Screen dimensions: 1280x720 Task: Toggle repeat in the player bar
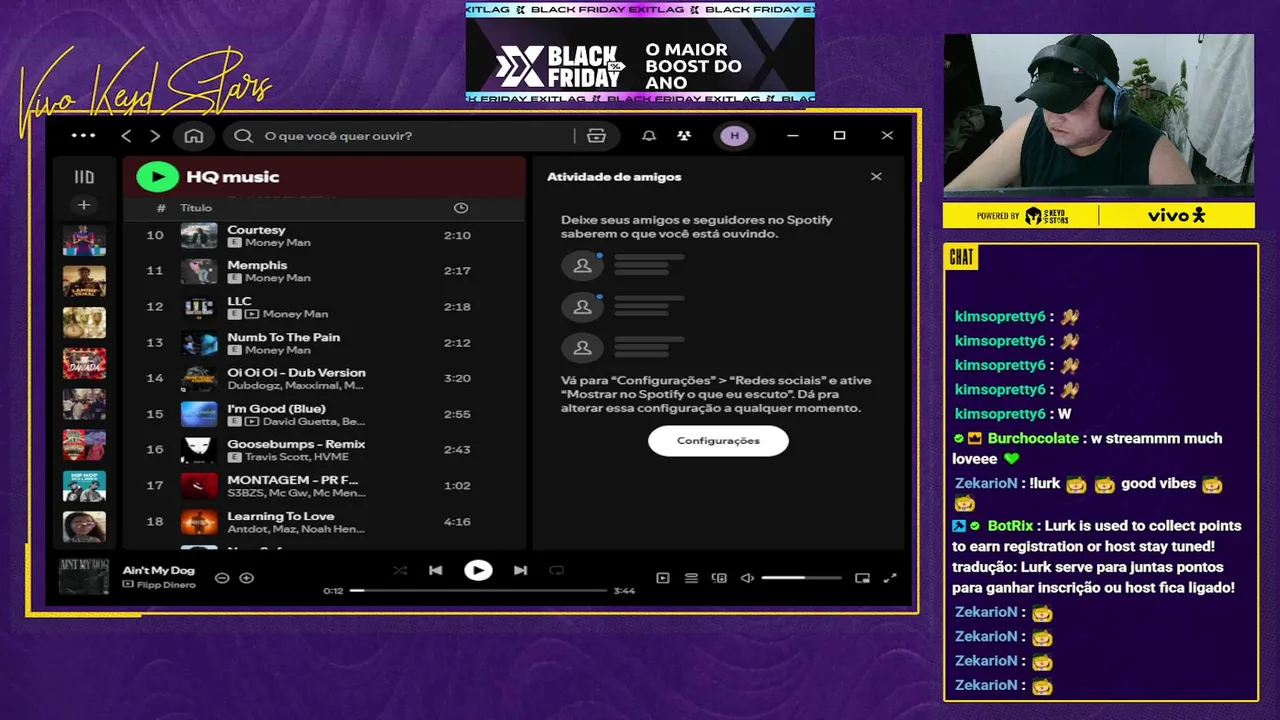[x=557, y=571]
